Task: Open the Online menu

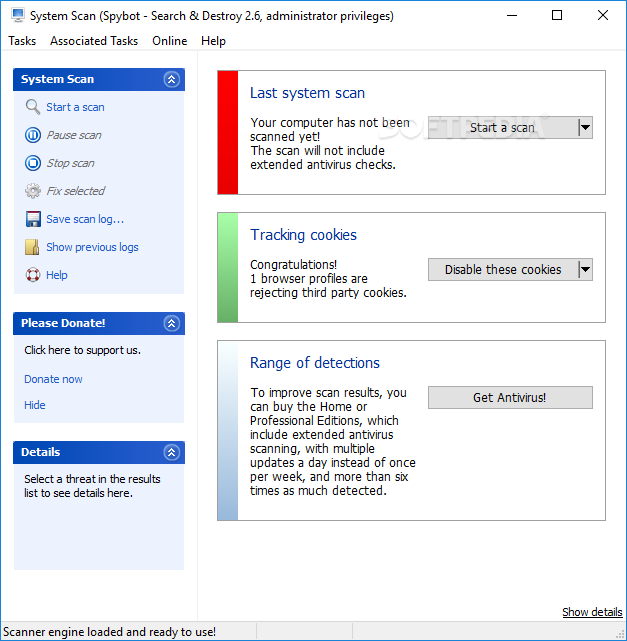Action: point(170,41)
